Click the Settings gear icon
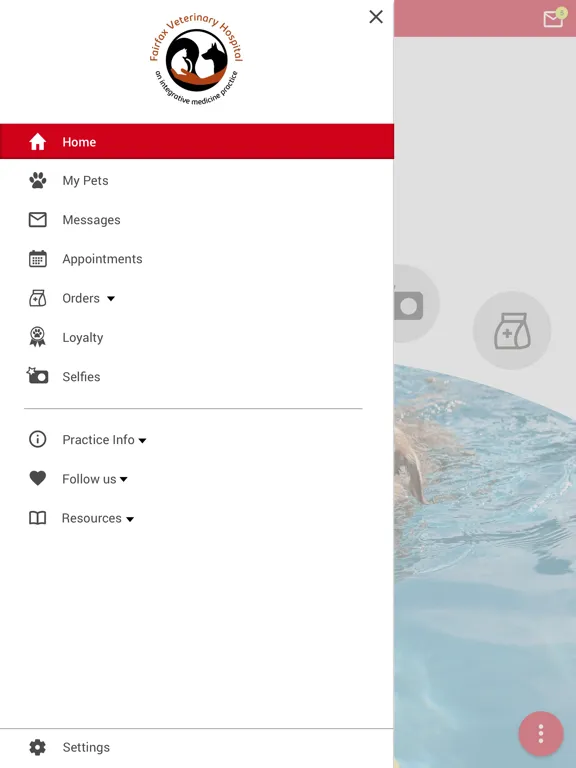 (38, 747)
